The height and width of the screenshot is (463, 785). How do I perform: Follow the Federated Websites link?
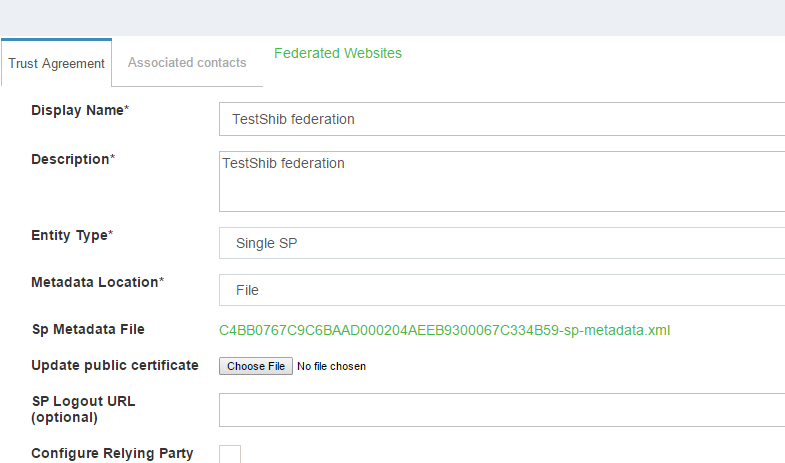[x=338, y=53]
